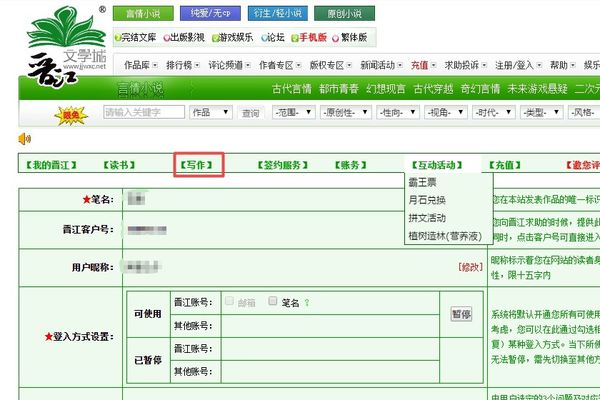Click the blurred 晋江客户号 number
This screenshot has height=400, width=600.
click(x=147, y=230)
